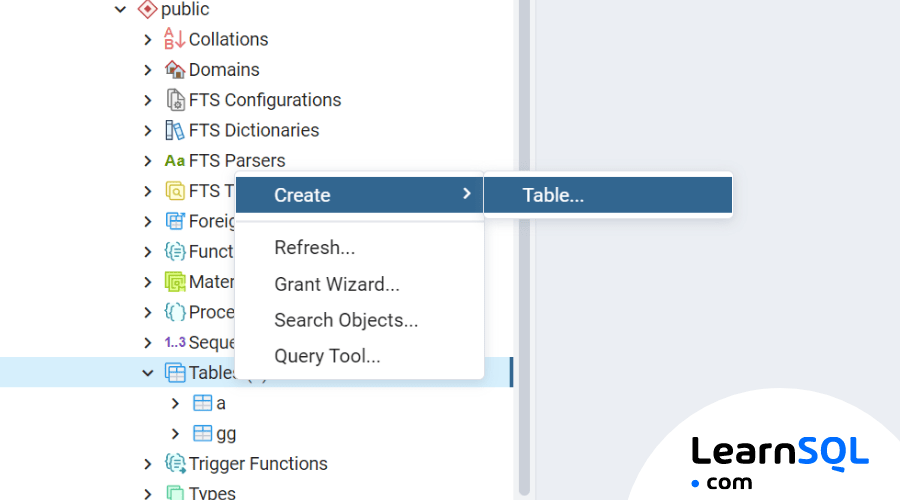Click the Trigger Functions icon
The height and width of the screenshot is (500, 900).
coord(175,463)
